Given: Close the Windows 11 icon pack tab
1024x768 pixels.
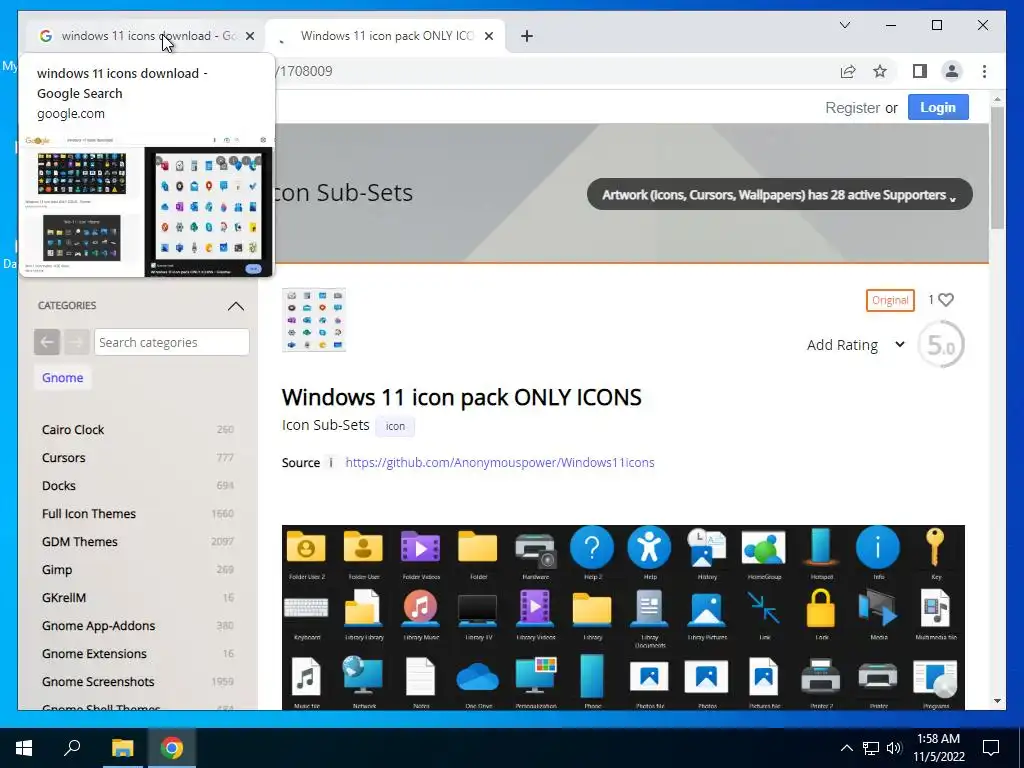Looking at the screenshot, I should pos(488,36).
